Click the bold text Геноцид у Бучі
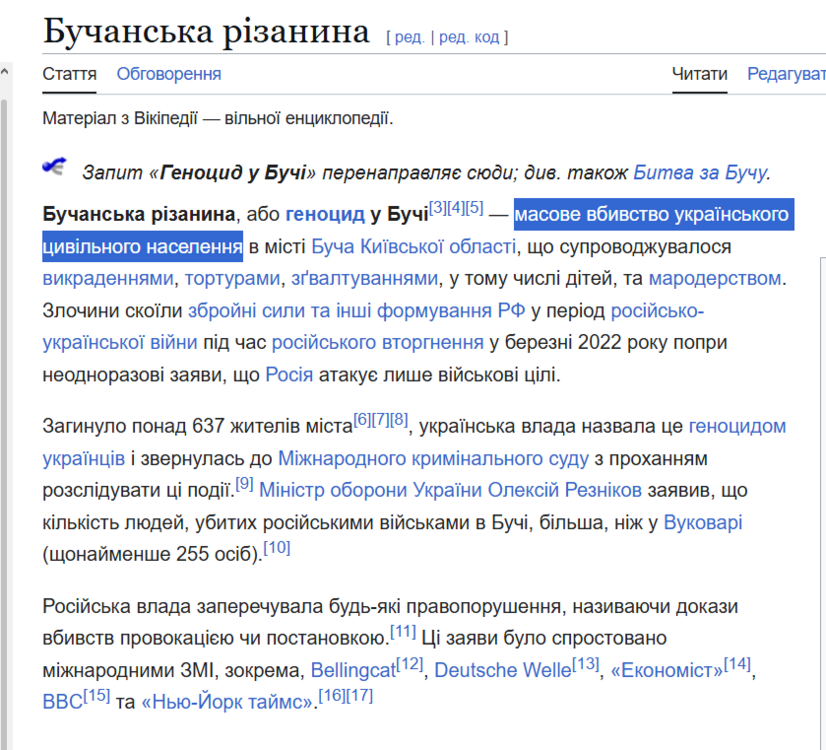The height and width of the screenshot is (750, 826). 233,172
